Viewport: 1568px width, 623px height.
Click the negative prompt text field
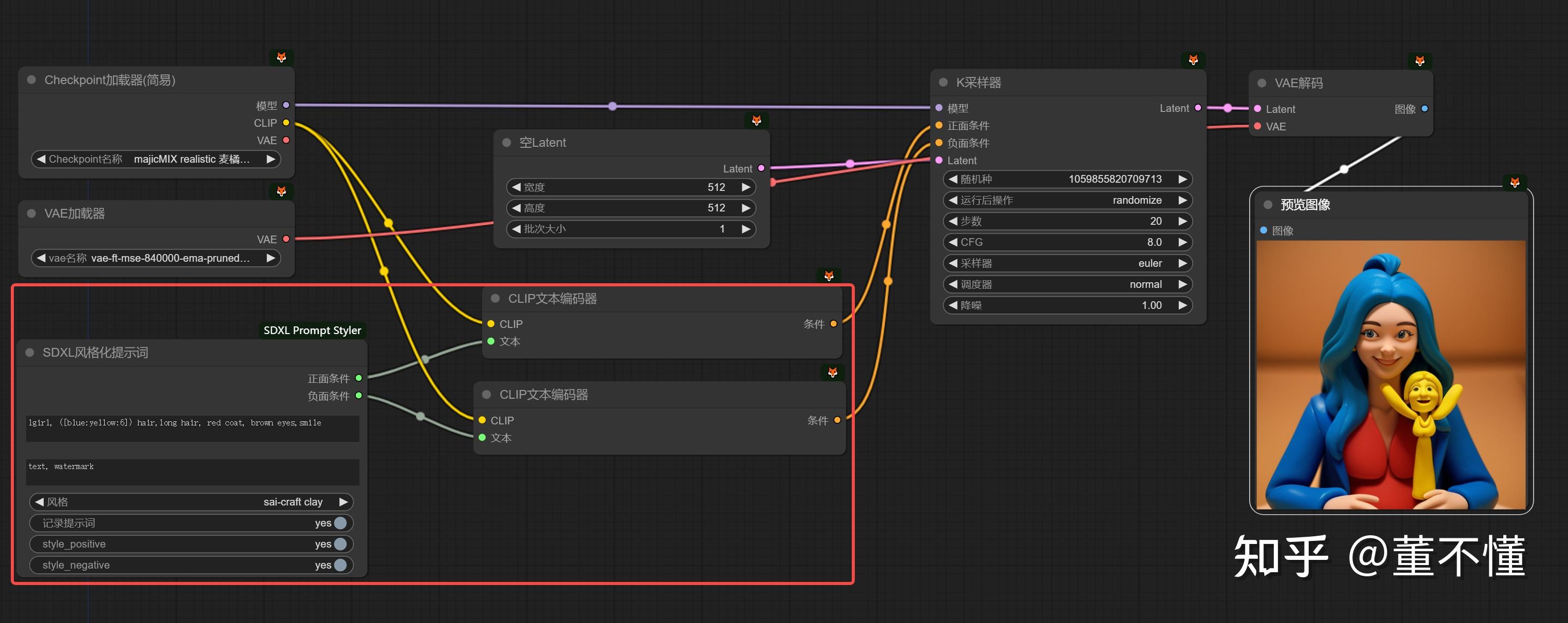click(x=193, y=472)
